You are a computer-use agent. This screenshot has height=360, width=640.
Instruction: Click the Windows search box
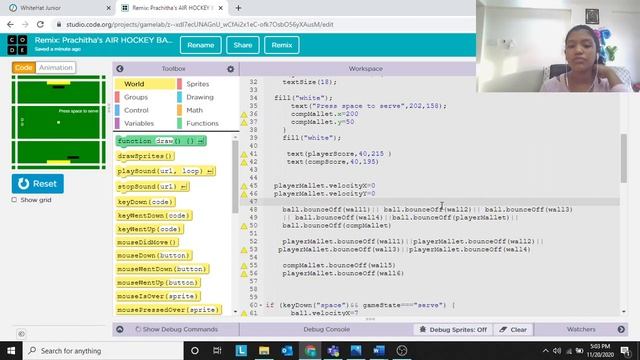click(x=103, y=351)
